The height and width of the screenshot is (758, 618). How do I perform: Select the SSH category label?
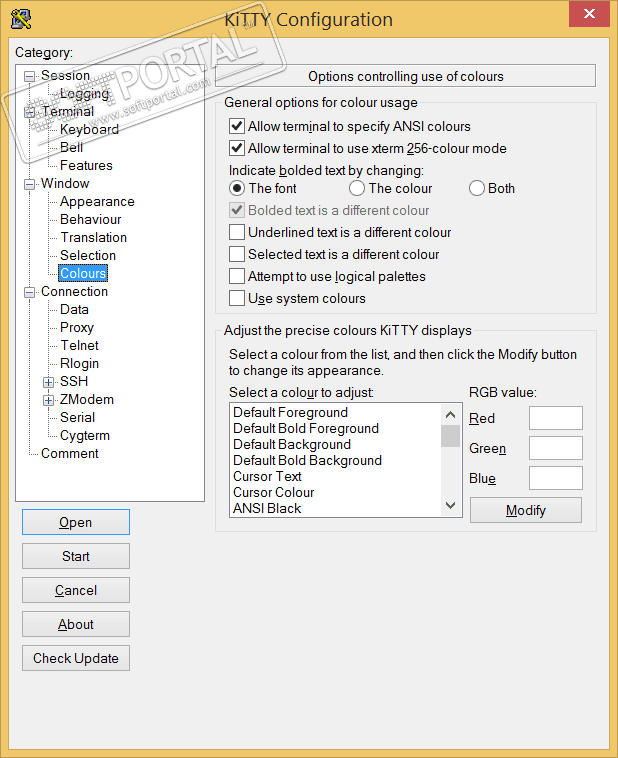[74, 381]
